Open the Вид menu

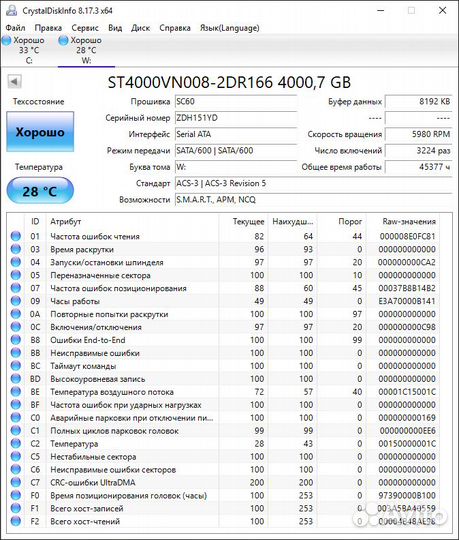[x=115, y=28]
